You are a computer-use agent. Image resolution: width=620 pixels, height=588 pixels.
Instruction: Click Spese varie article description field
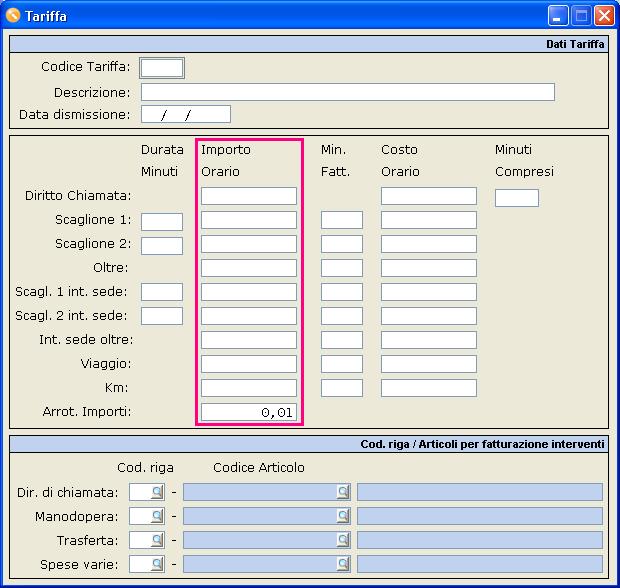coord(480,564)
